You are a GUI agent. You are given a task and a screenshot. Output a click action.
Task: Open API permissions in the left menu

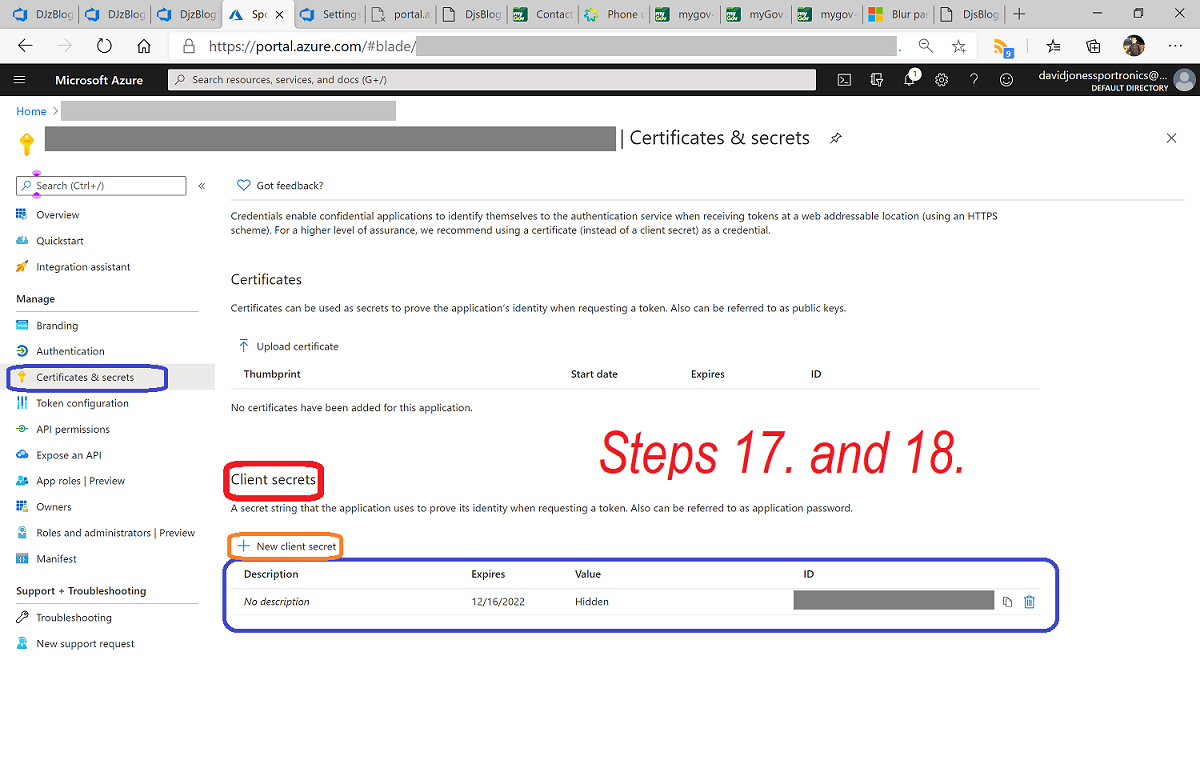pyautogui.click(x=73, y=429)
